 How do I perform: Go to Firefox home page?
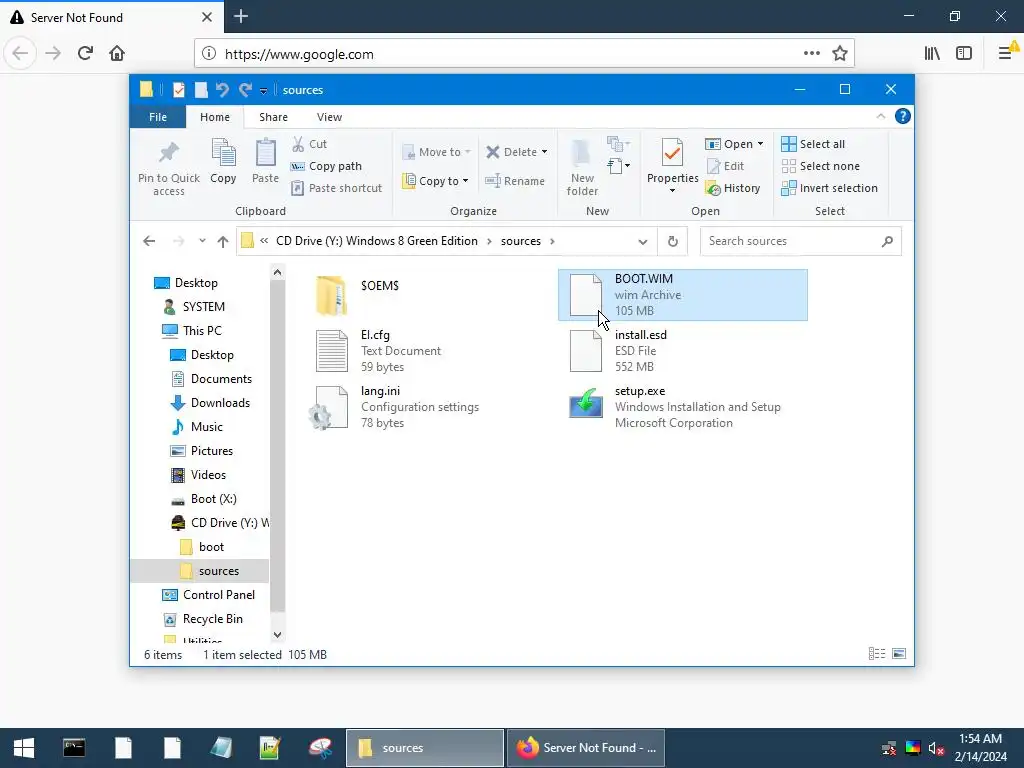tap(117, 54)
